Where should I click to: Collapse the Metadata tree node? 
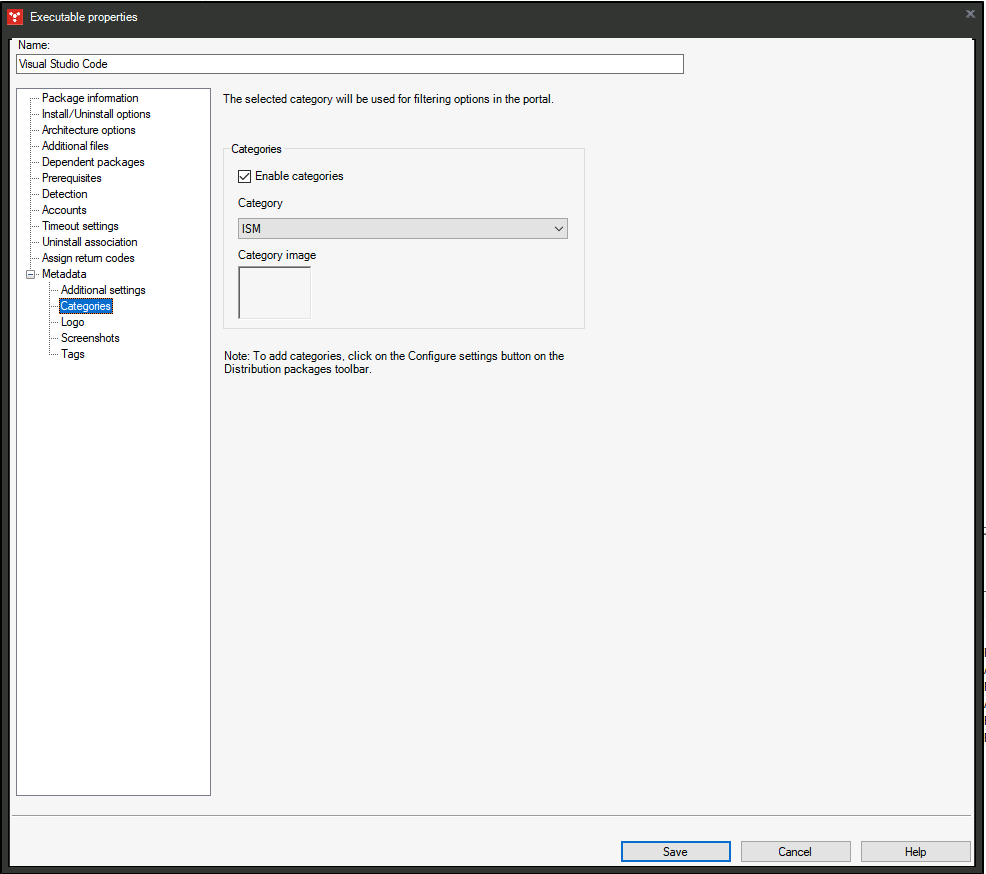(x=30, y=274)
